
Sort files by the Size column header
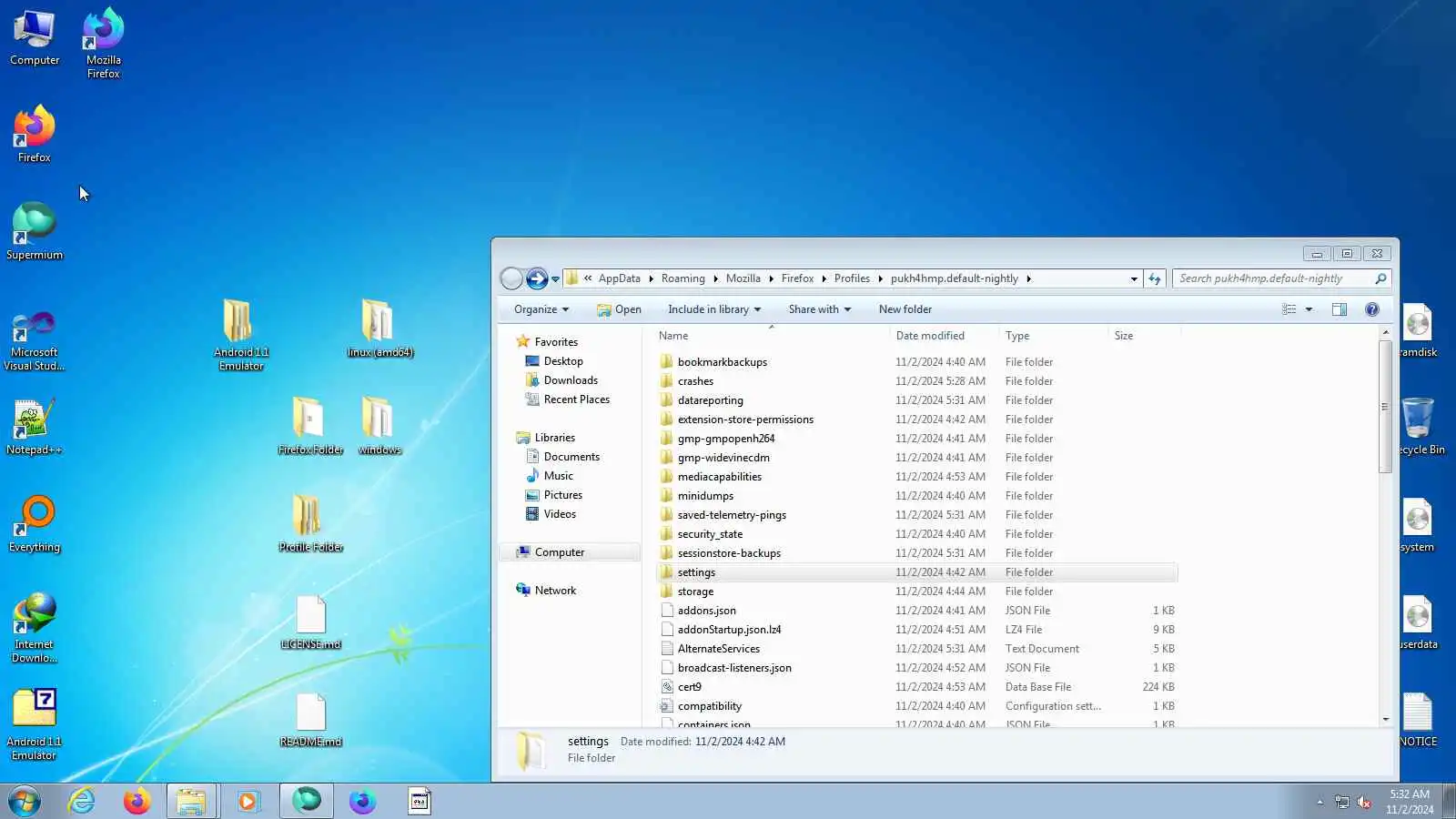1144,336
